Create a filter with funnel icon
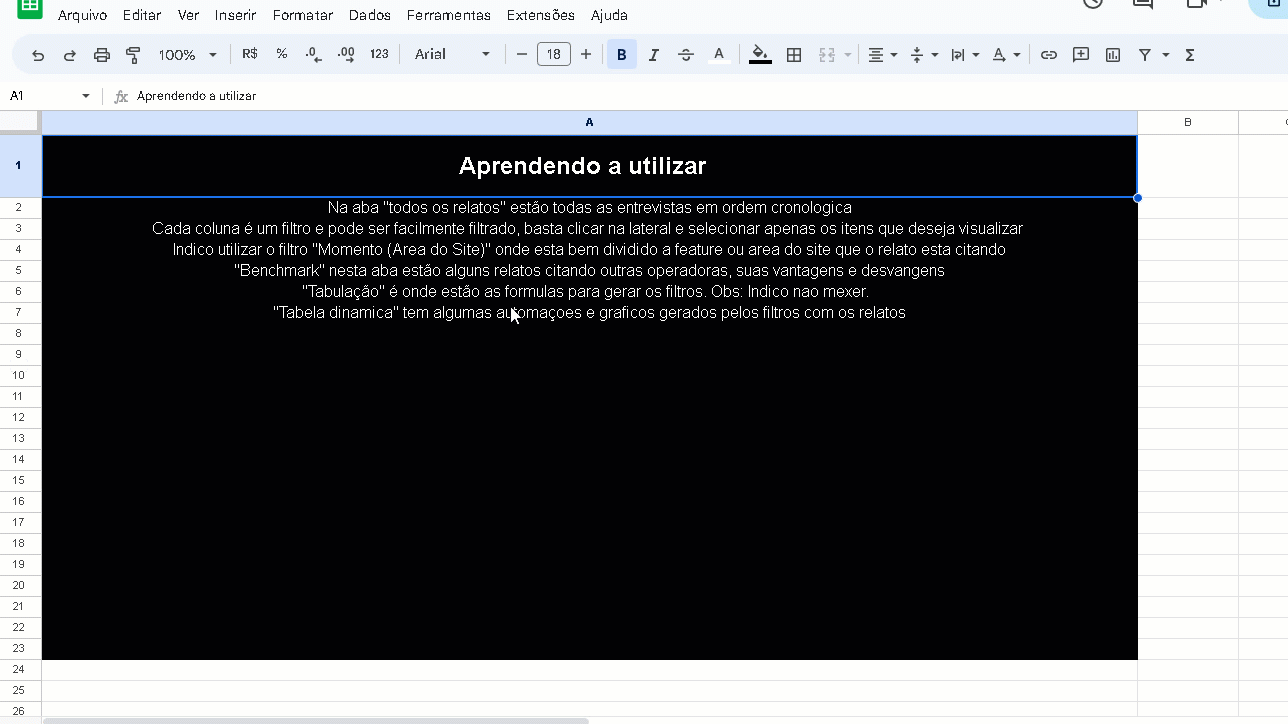The width and height of the screenshot is (1288, 724). [1145, 55]
